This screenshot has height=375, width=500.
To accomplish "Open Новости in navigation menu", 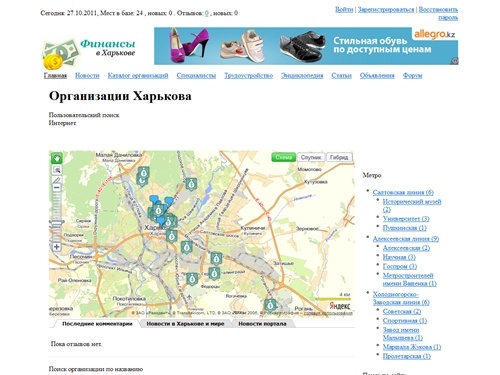I will pos(87,75).
